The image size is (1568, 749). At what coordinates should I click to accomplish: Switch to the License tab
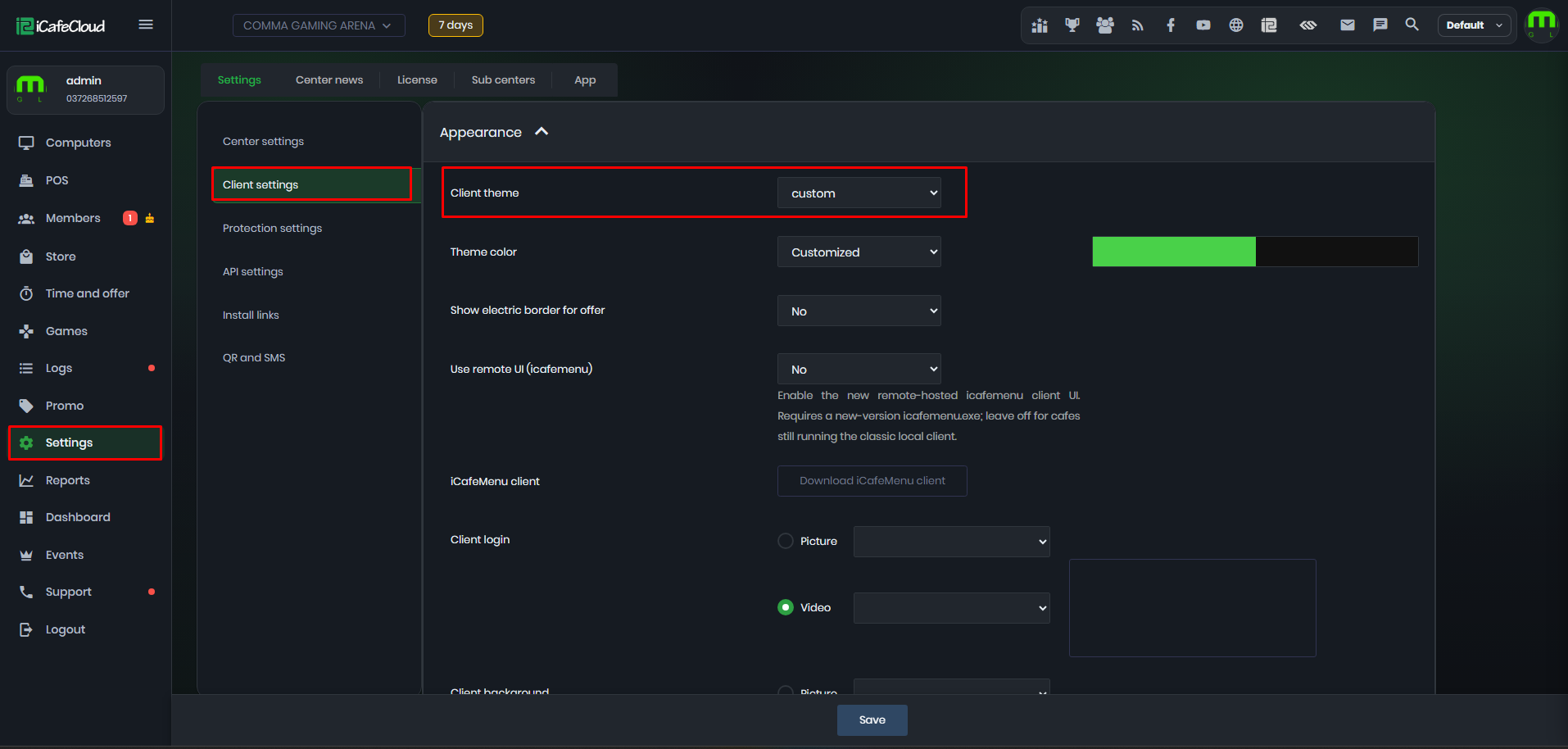[417, 80]
